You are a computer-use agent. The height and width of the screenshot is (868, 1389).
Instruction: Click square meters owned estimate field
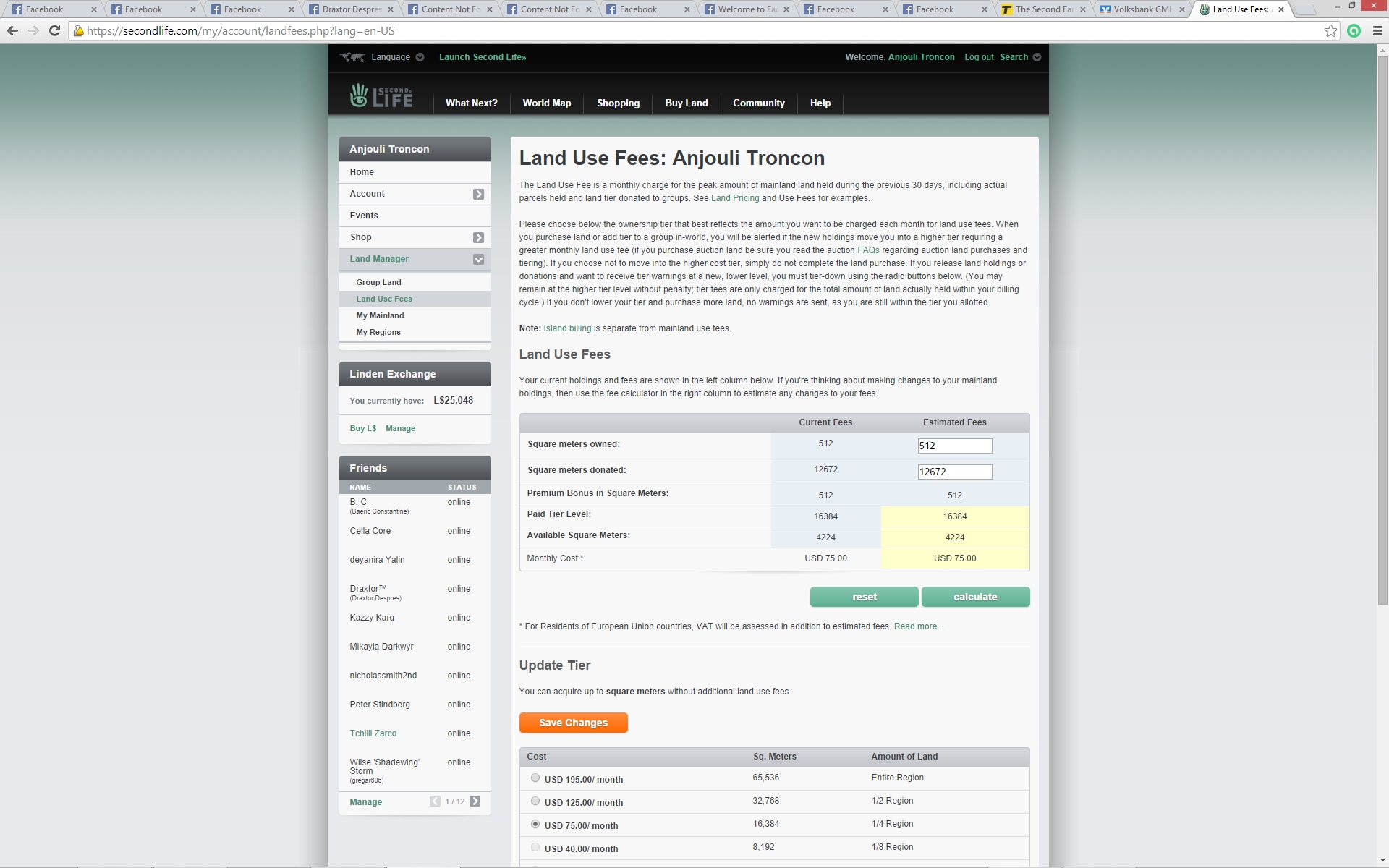tap(954, 446)
